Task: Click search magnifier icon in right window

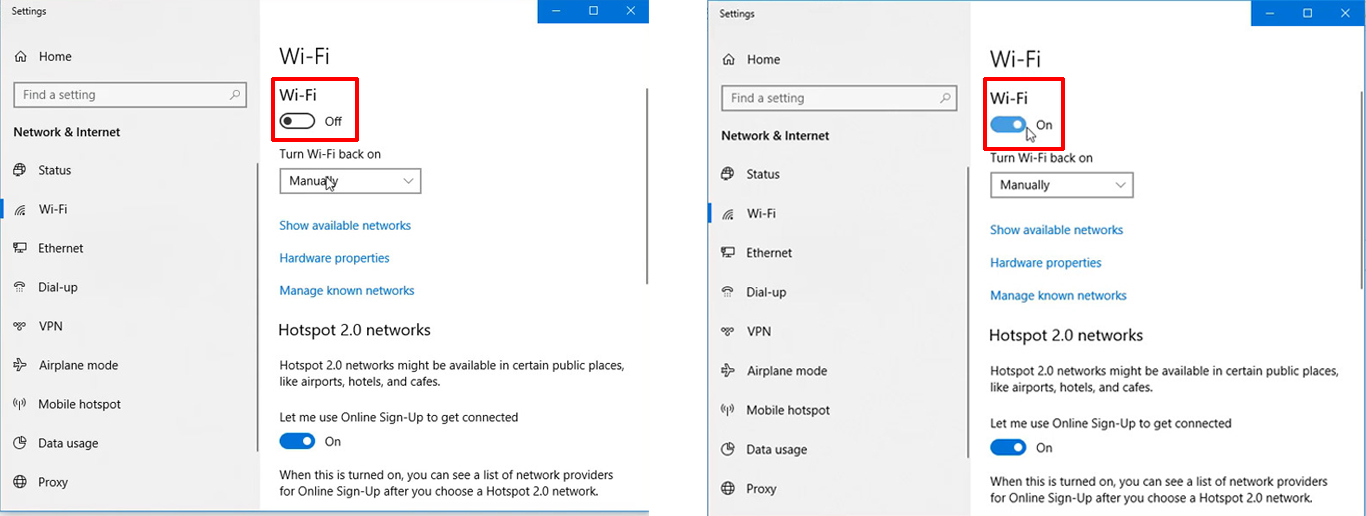Action: (945, 98)
